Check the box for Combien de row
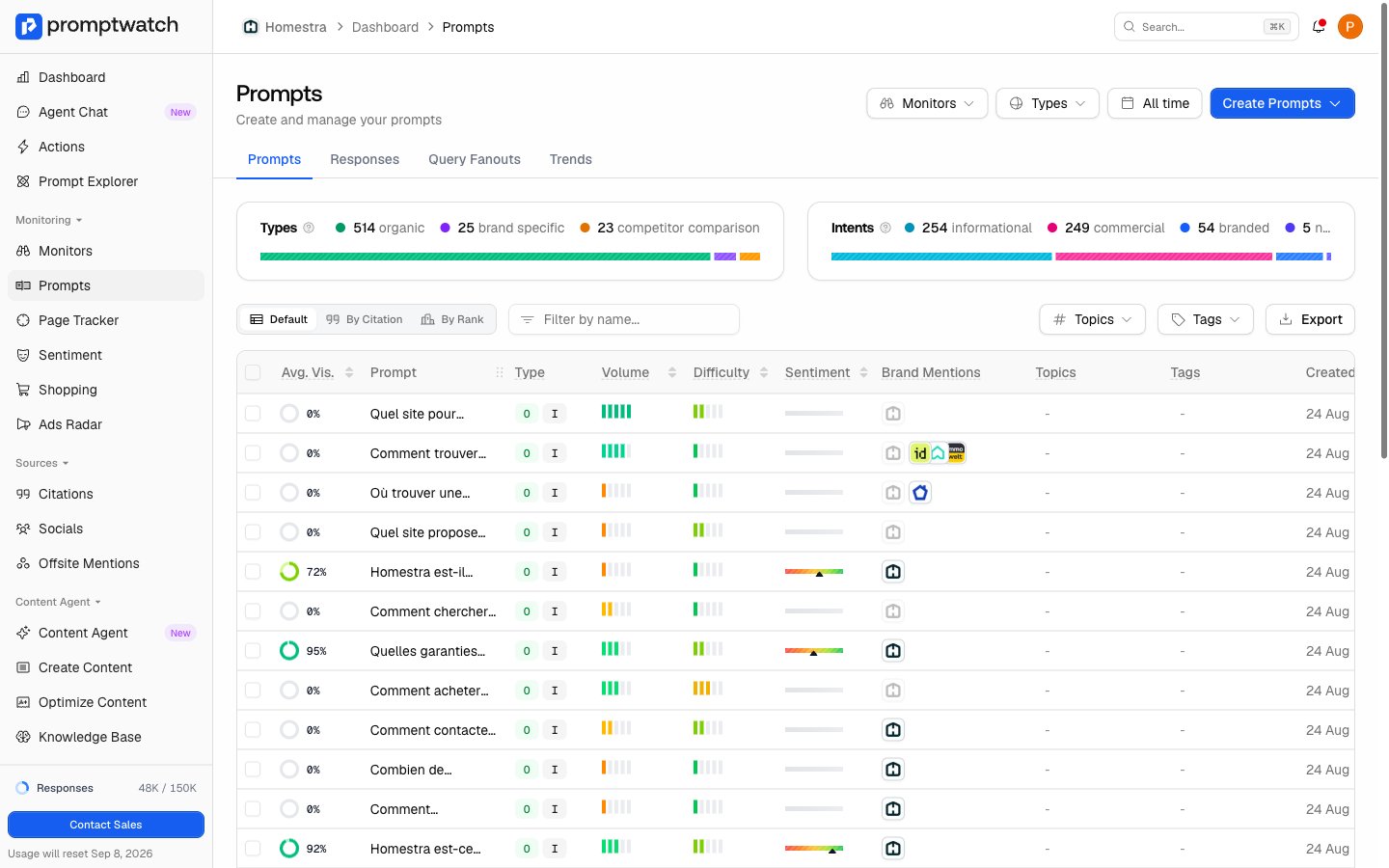The width and height of the screenshot is (1389, 868). point(253,770)
